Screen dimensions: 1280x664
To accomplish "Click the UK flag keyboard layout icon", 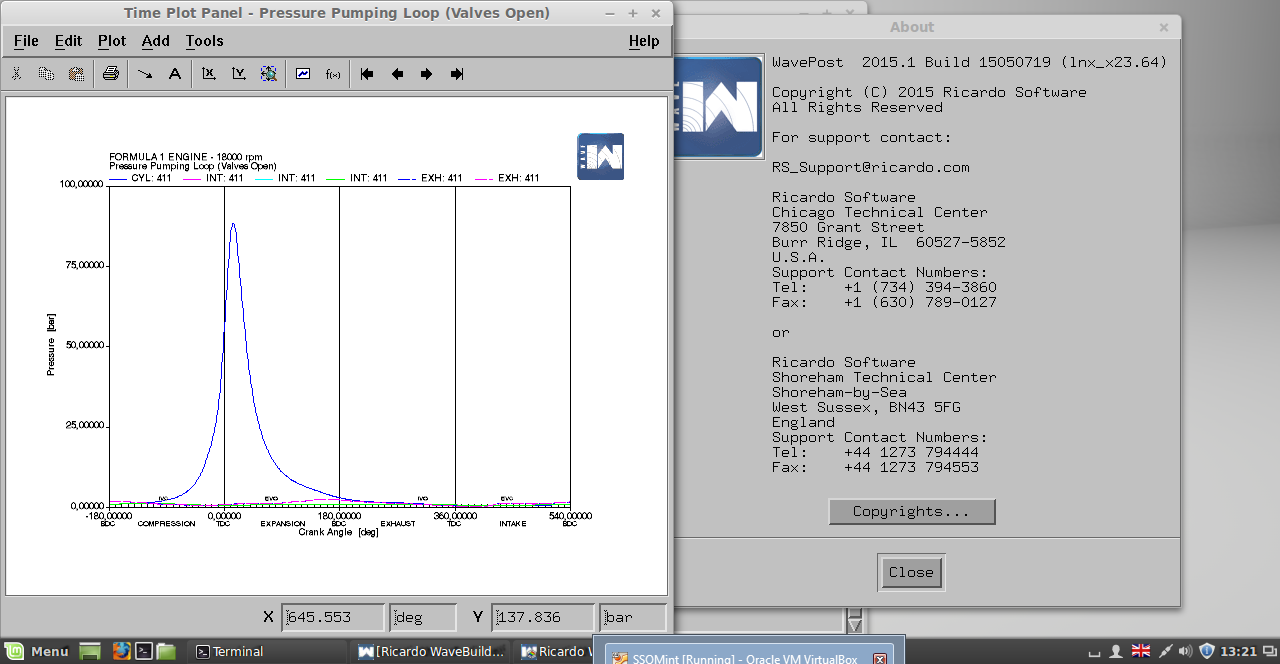I will pos(1140,651).
